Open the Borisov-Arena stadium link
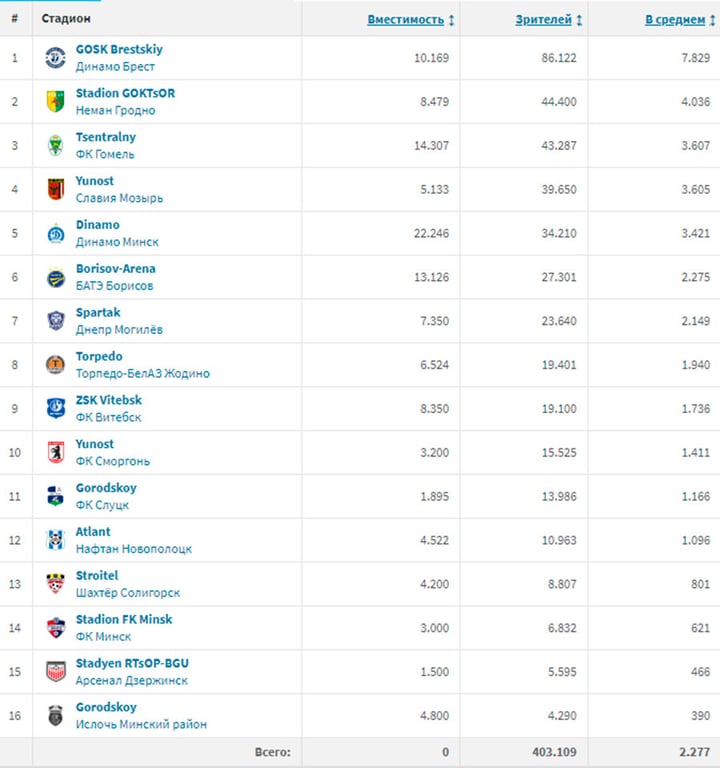Screen dimensions: 720x768 click(115, 269)
